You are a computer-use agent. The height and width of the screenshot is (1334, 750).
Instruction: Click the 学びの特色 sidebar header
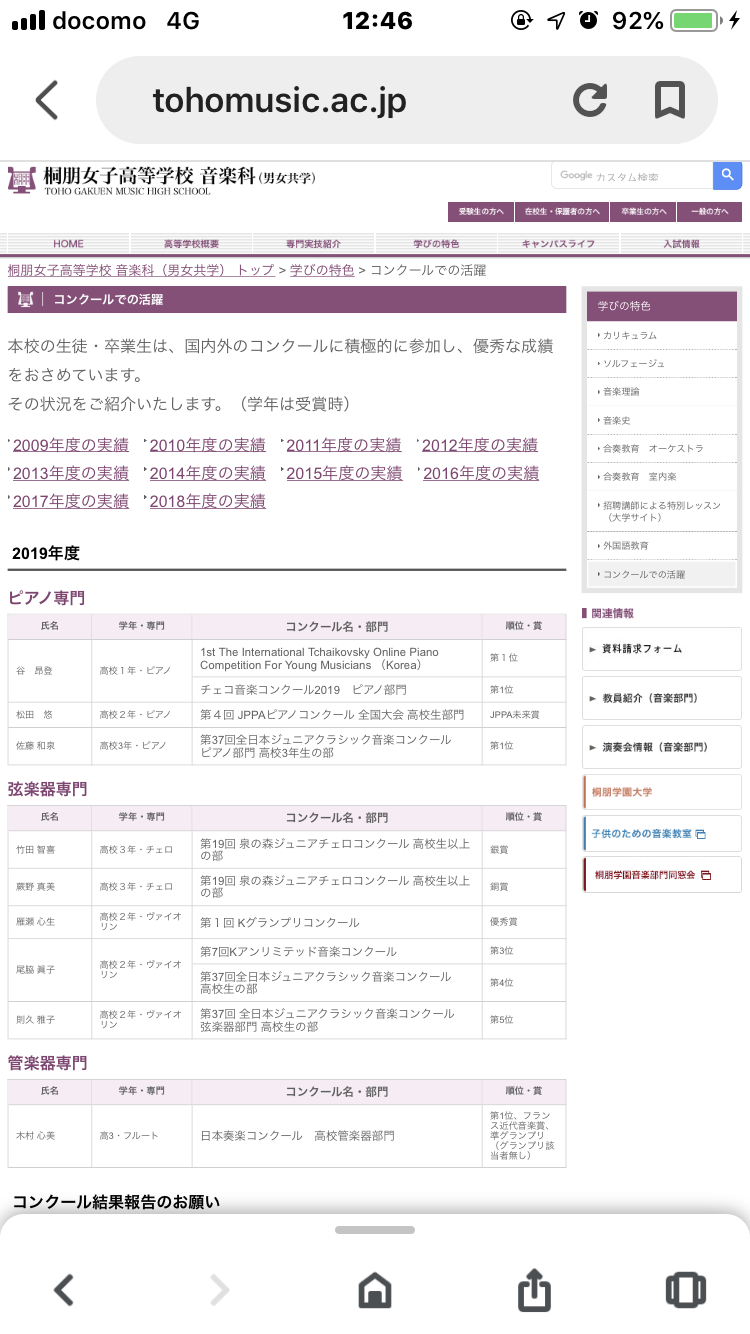coord(663,305)
